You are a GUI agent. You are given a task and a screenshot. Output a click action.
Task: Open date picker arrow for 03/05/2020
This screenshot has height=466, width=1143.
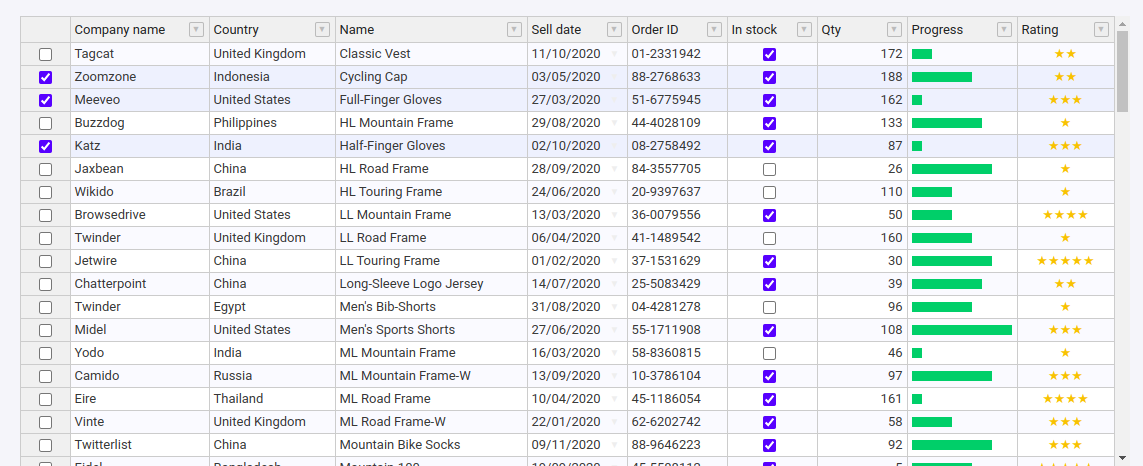[615, 77]
